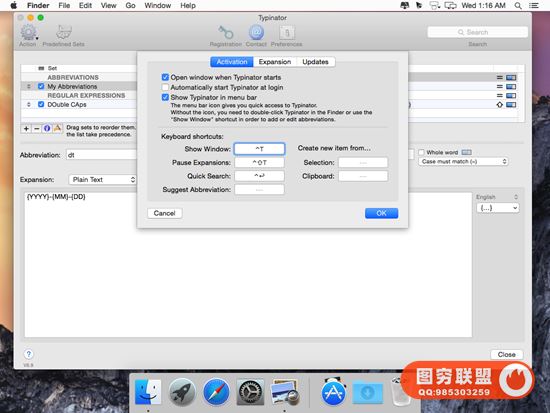Click the Typinator menu bar icon

tap(404, 5)
